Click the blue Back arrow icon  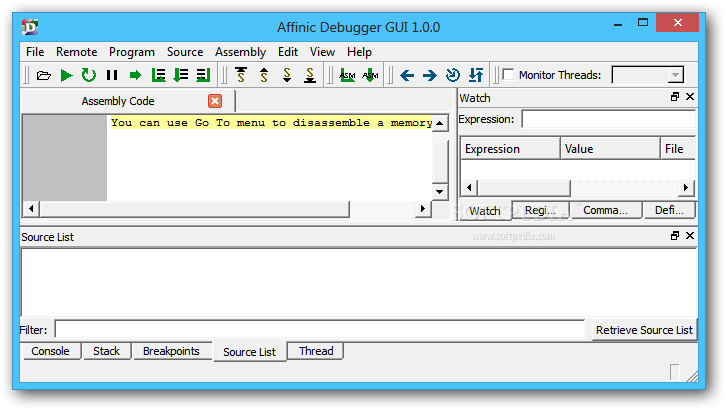(x=407, y=75)
